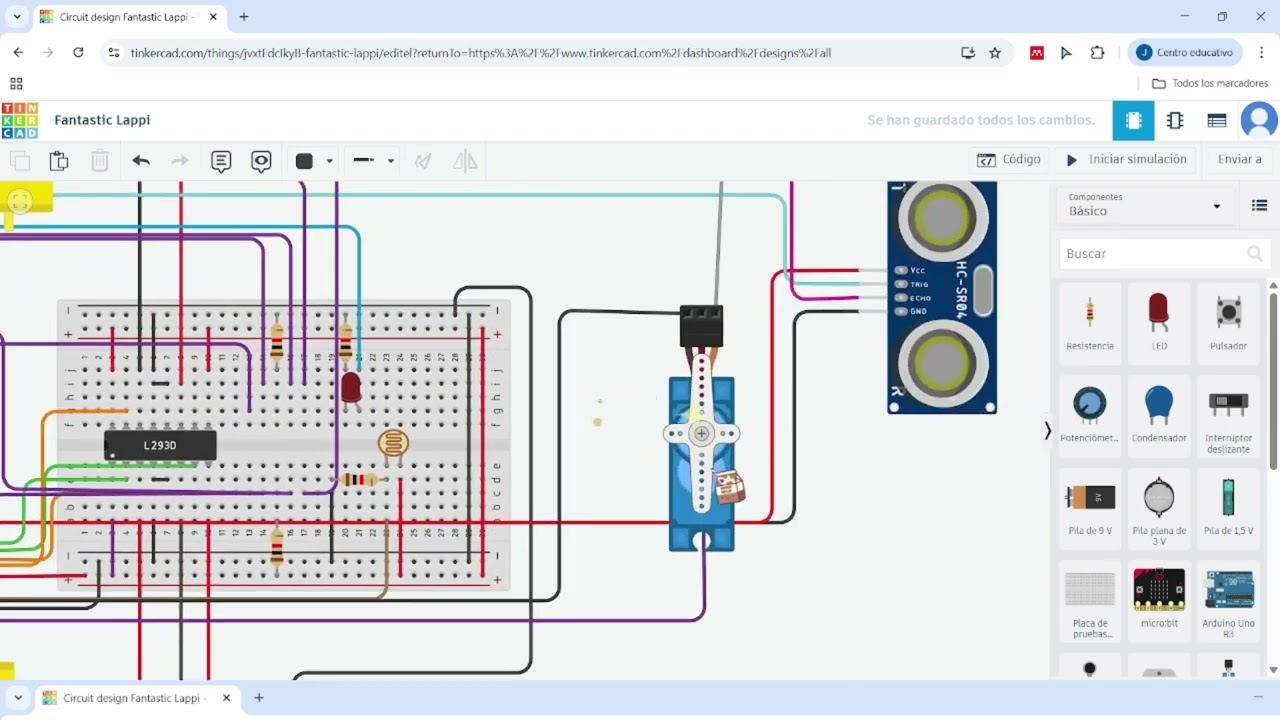Switch to schematic view

pyautogui.click(x=1175, y=120)
